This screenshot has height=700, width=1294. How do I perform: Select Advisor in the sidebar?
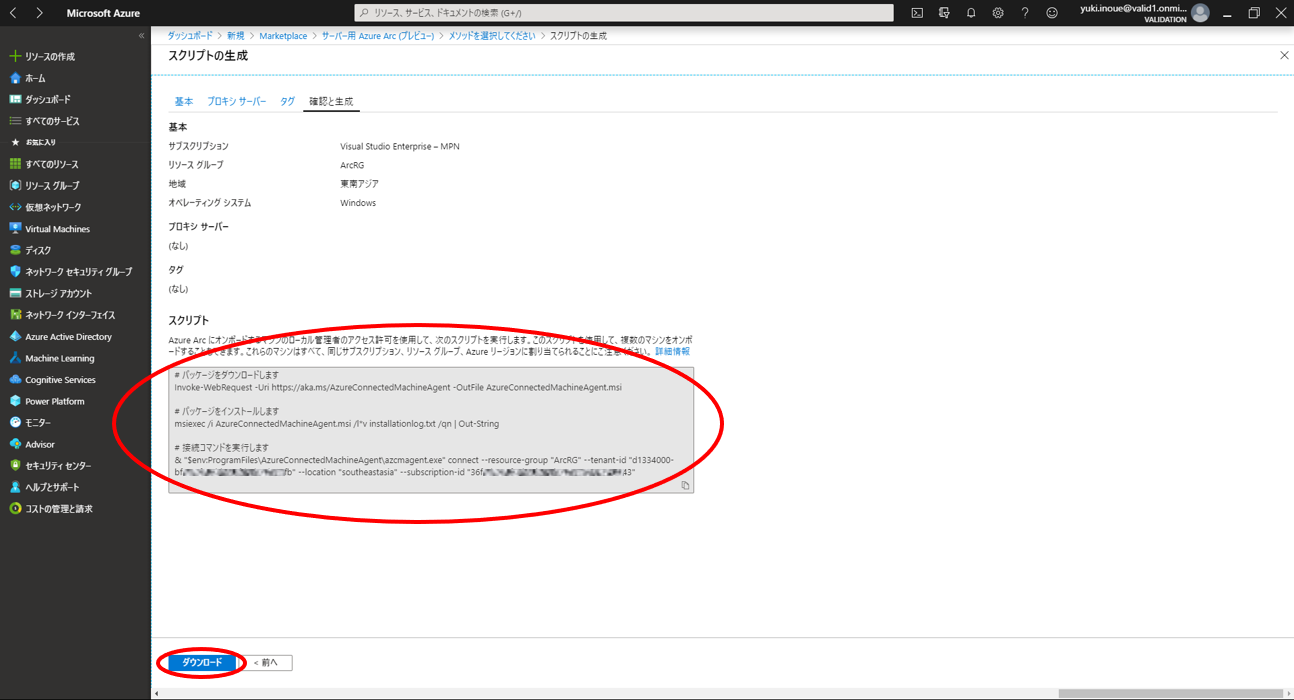click(x=40, y=444)
